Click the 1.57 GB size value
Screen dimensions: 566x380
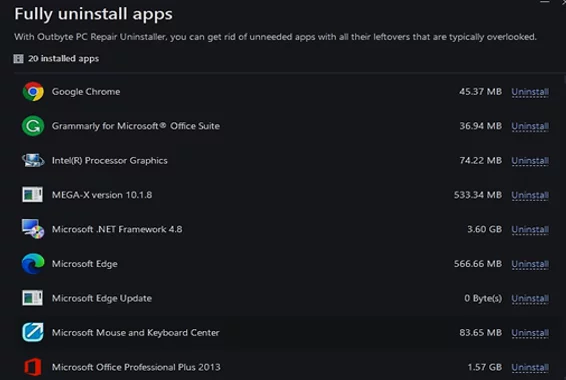[484, 367]
